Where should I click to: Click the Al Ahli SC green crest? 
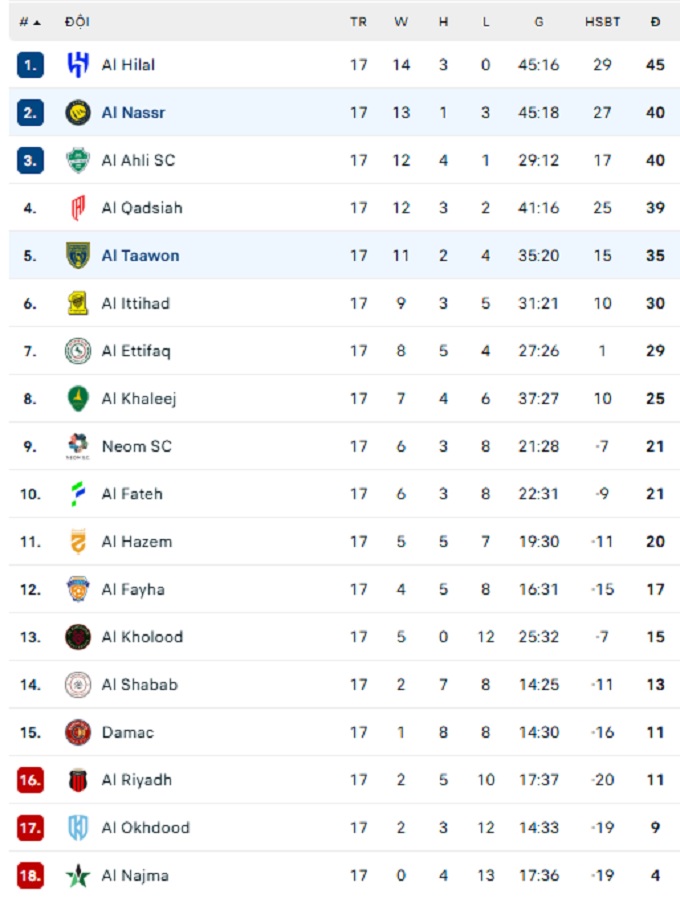pyautogui.click(x=78, y=160)
